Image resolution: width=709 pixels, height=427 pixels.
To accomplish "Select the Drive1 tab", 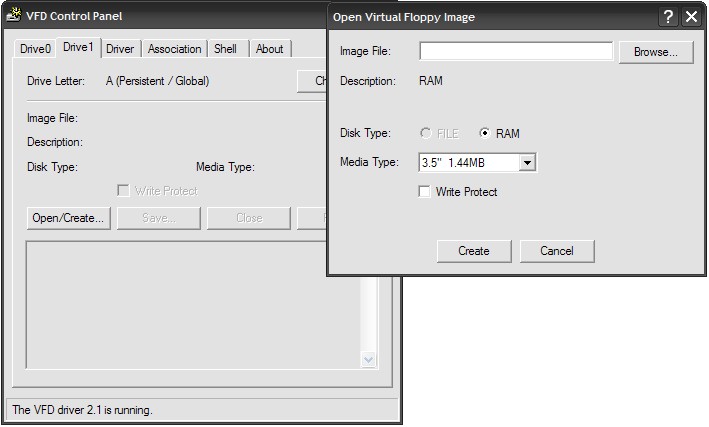I will (x=78, y=47).
